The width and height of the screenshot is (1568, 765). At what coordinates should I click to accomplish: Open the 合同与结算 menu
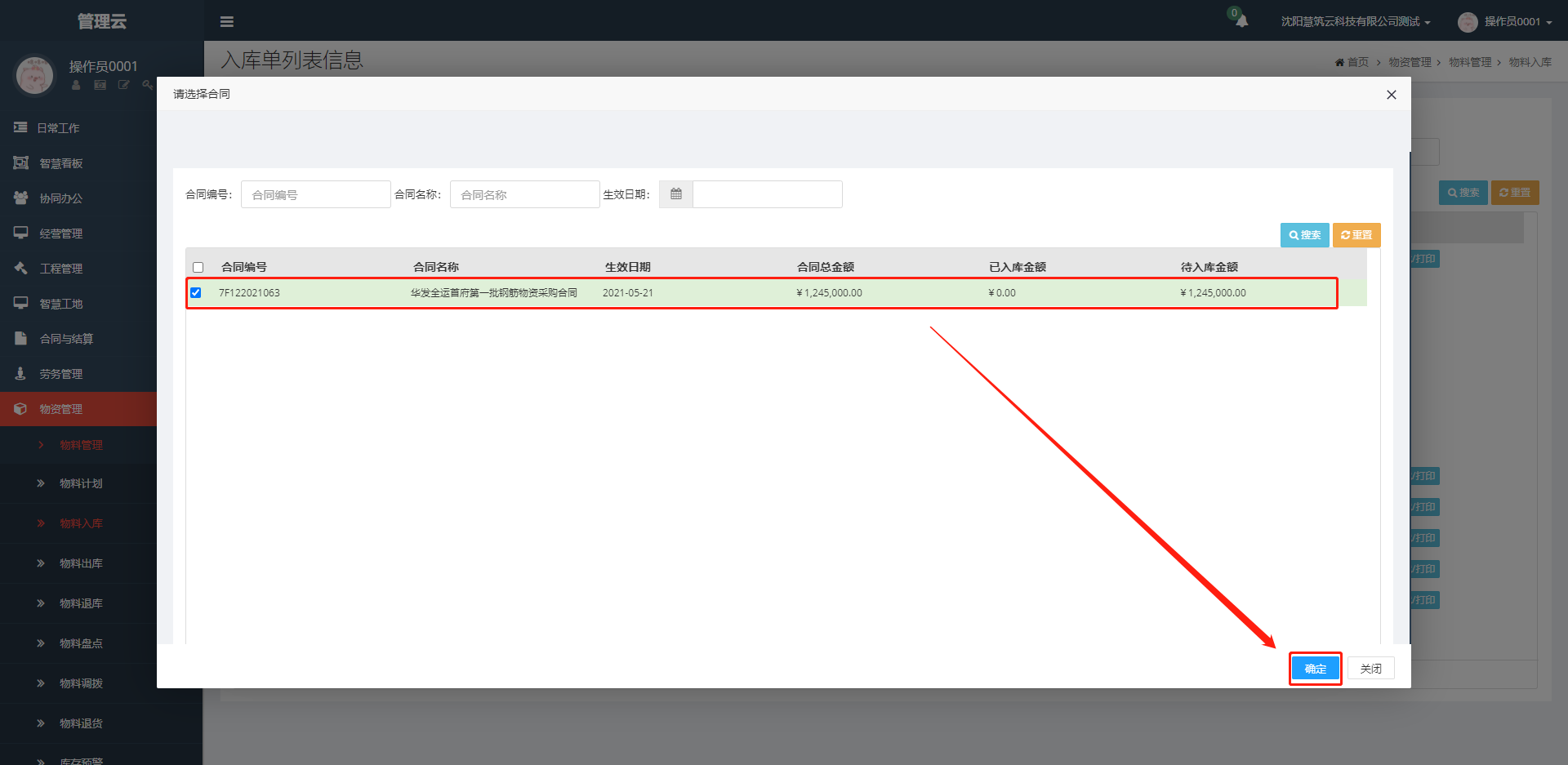click(x=66, y=339)
